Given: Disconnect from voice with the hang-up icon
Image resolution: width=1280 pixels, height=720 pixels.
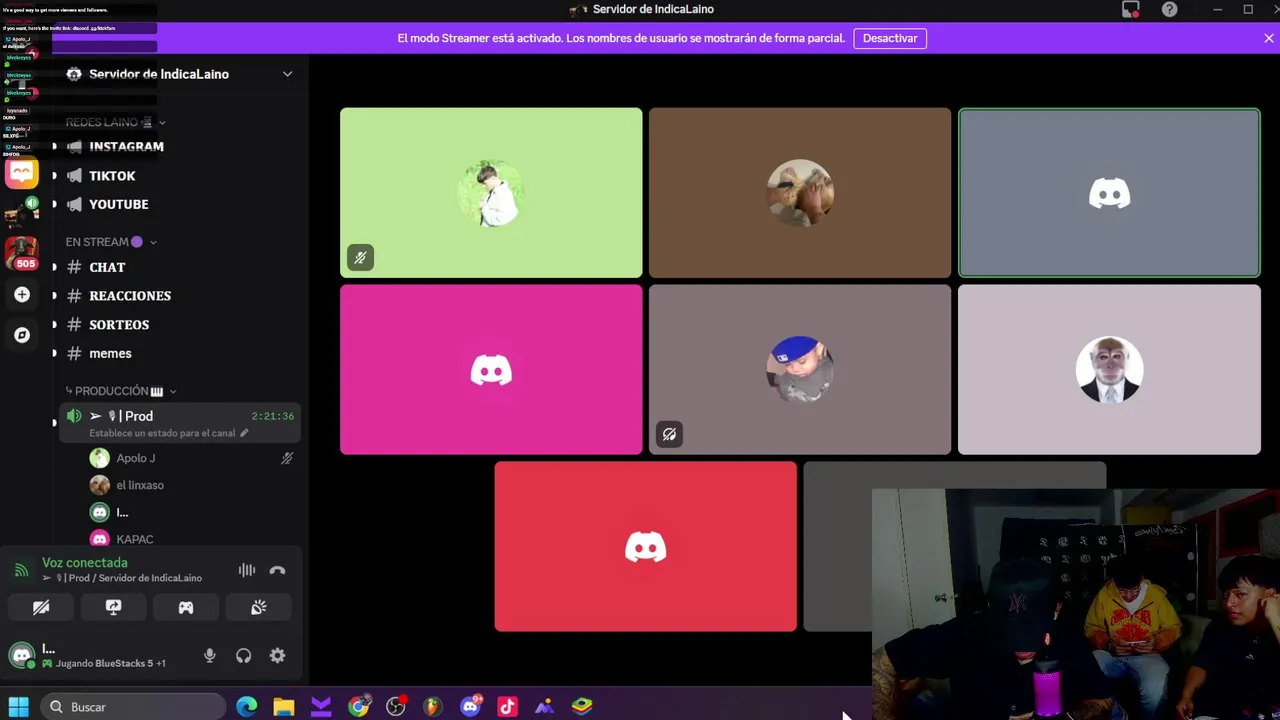Looking at the screenshot, I should point(277,570).
